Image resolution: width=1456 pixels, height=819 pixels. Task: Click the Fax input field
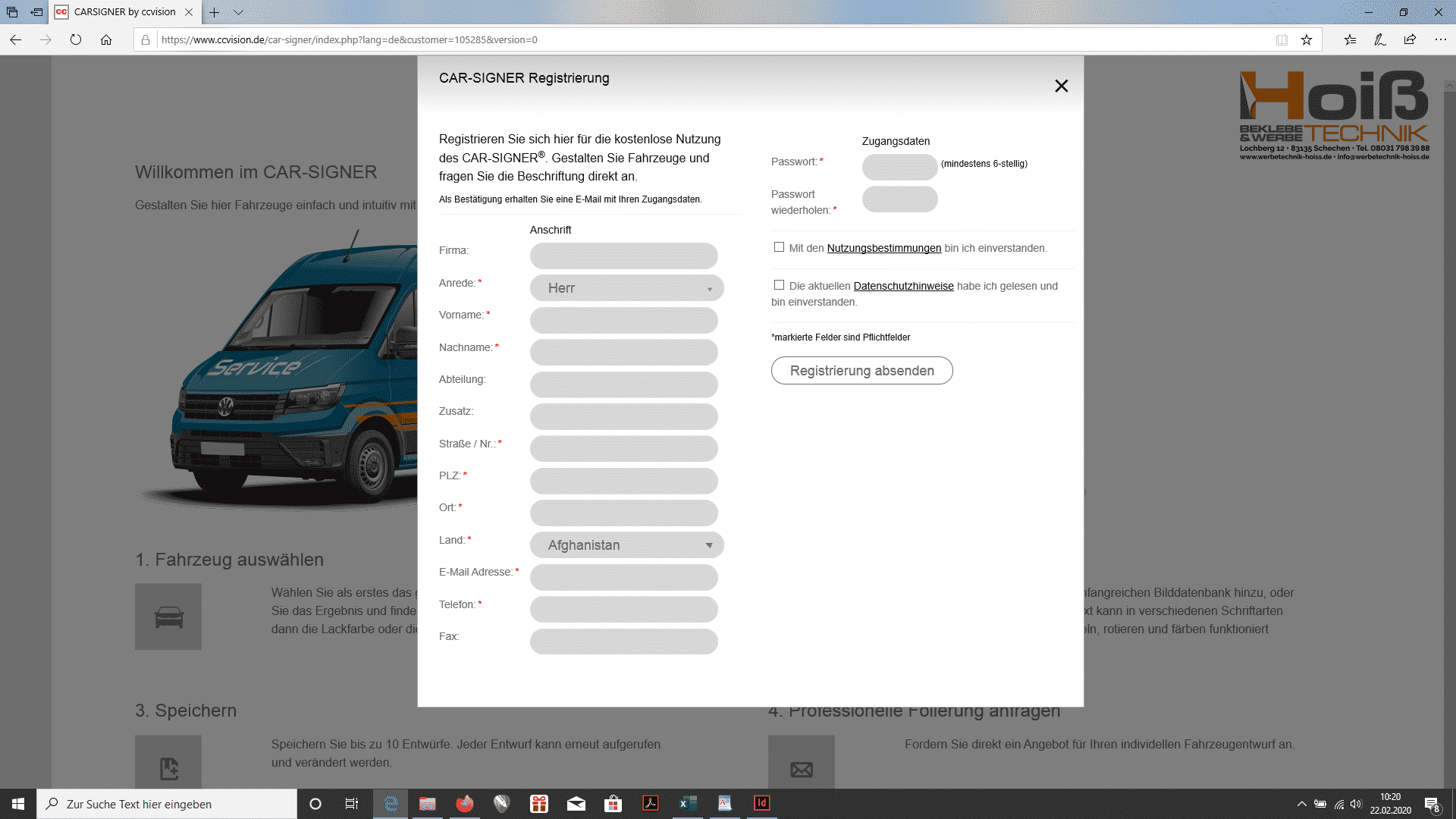coord(623,642)
